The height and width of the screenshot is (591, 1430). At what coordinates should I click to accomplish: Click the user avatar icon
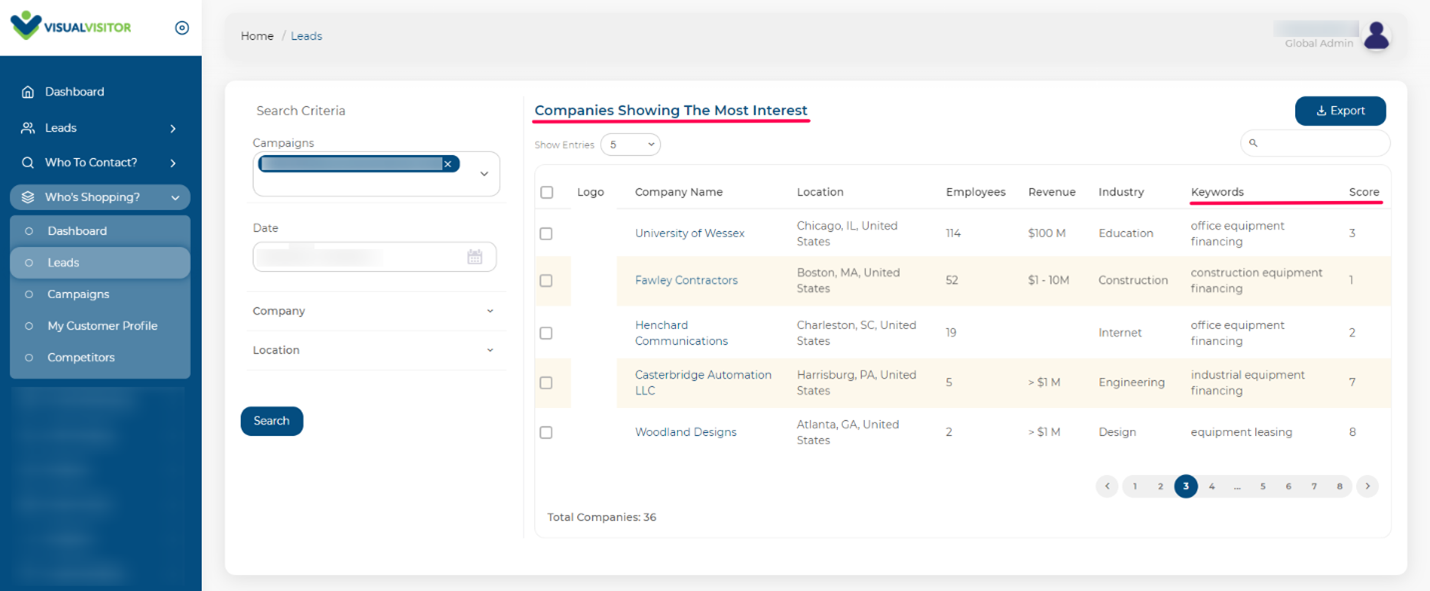(x=1377, y=35)
